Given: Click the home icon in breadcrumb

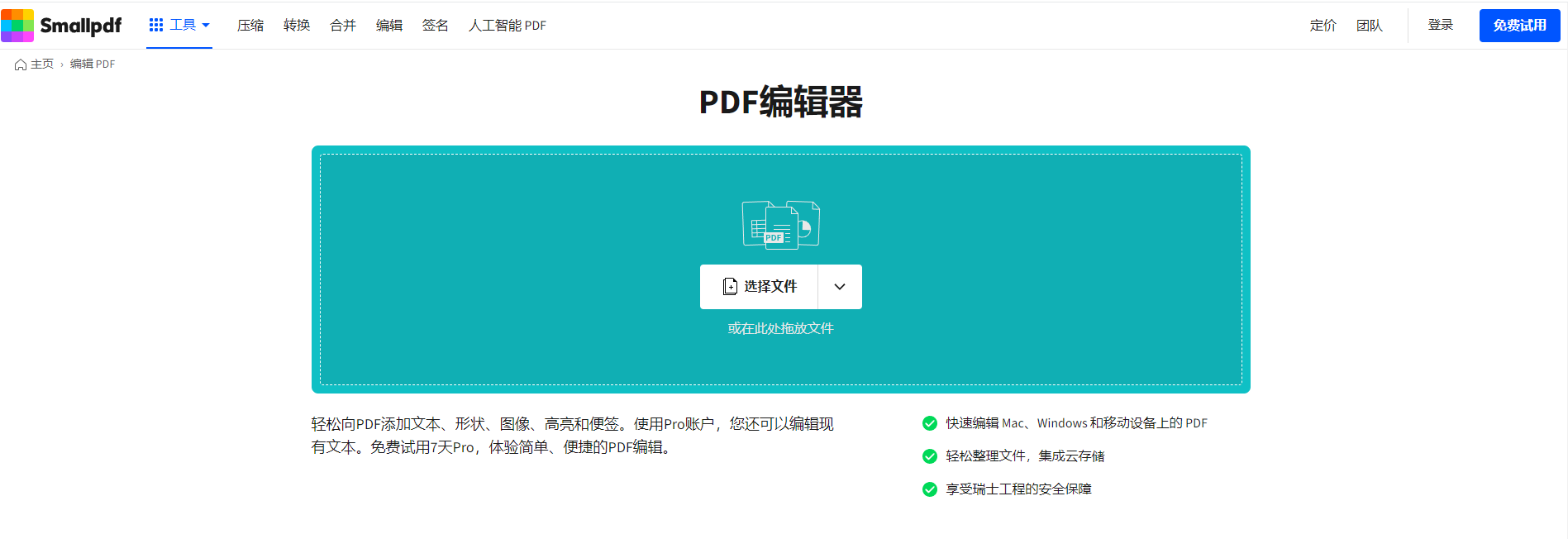Looking at the screenshot, I should (21, 64).
